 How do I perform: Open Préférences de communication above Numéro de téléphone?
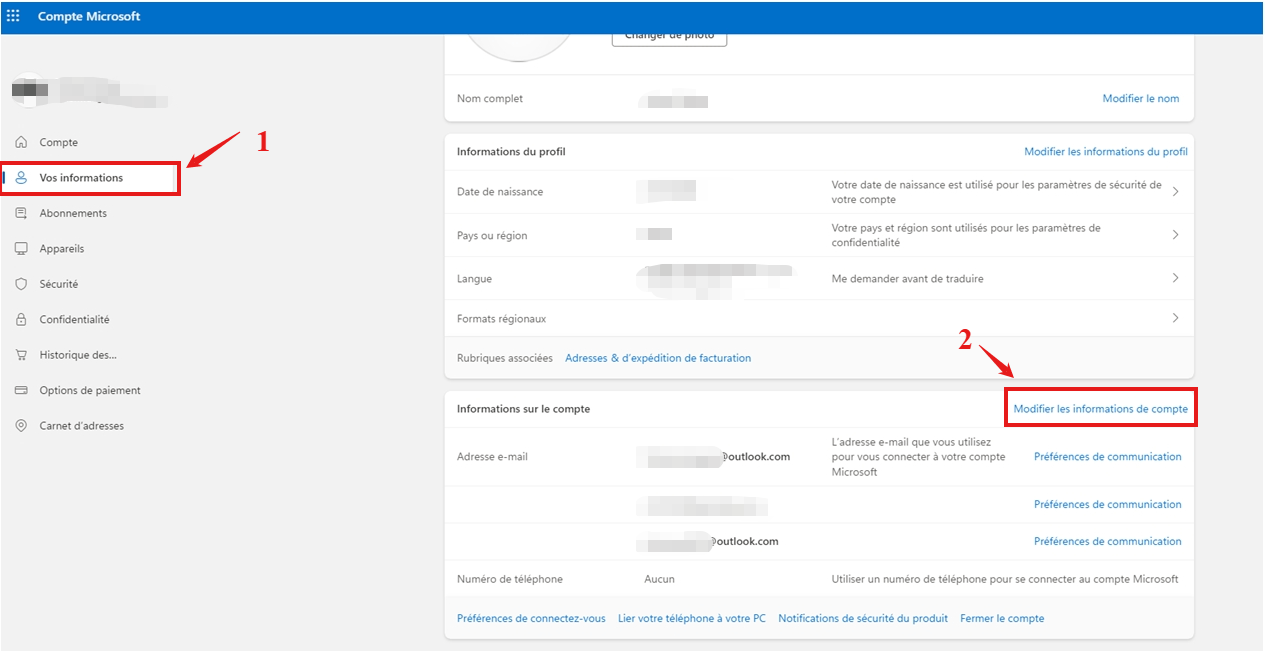click(1108, 542)
